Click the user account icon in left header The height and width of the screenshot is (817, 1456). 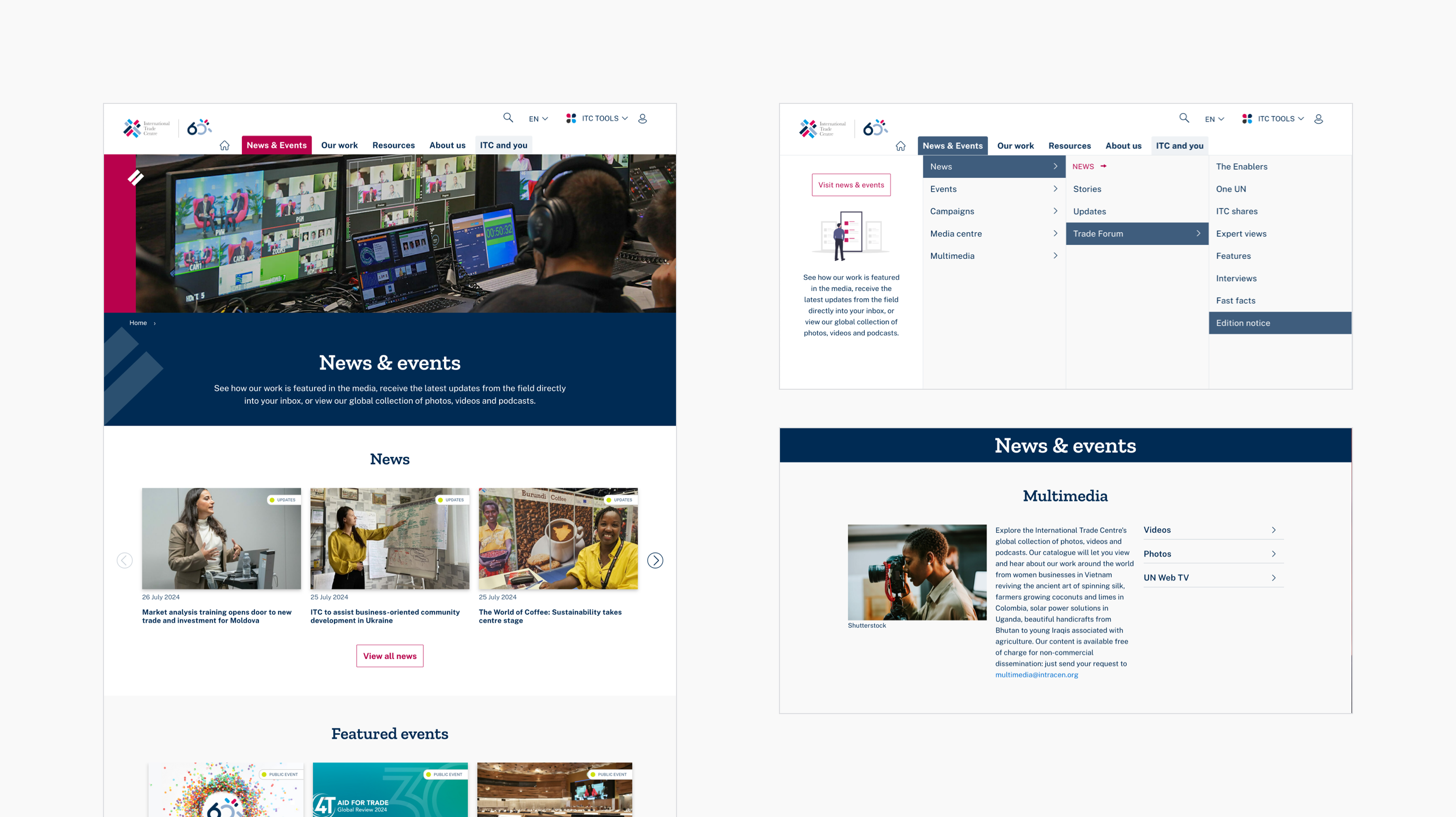point(642,118)
